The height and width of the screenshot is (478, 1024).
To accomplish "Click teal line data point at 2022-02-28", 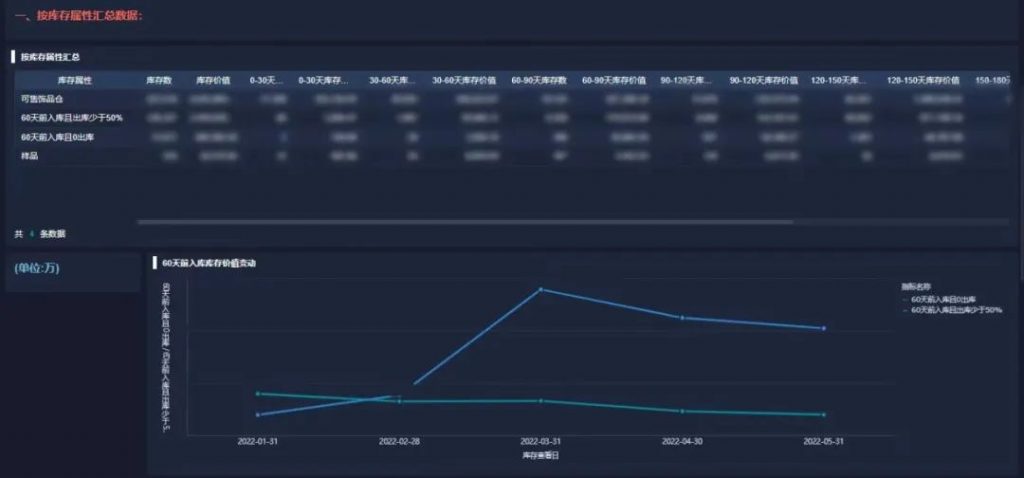I will pos(399,402).
